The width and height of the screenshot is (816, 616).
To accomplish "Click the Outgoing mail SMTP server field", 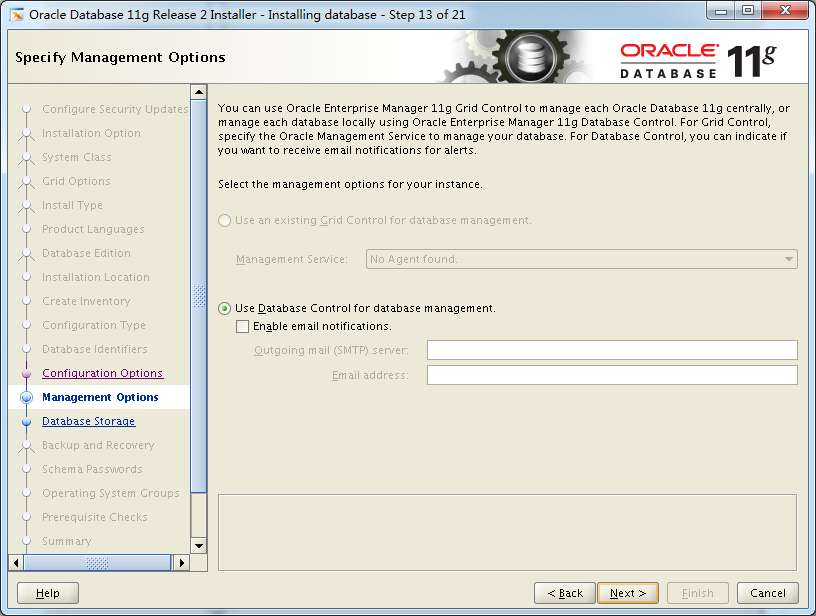I will coord(610,350).
